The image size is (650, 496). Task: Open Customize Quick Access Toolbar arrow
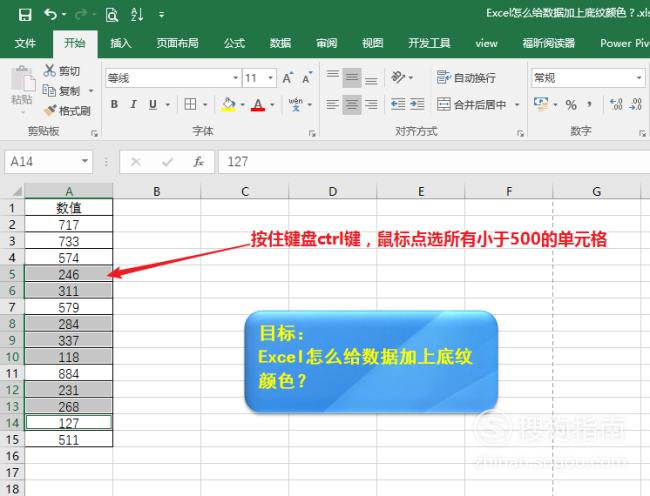click(x=162, y=15)
